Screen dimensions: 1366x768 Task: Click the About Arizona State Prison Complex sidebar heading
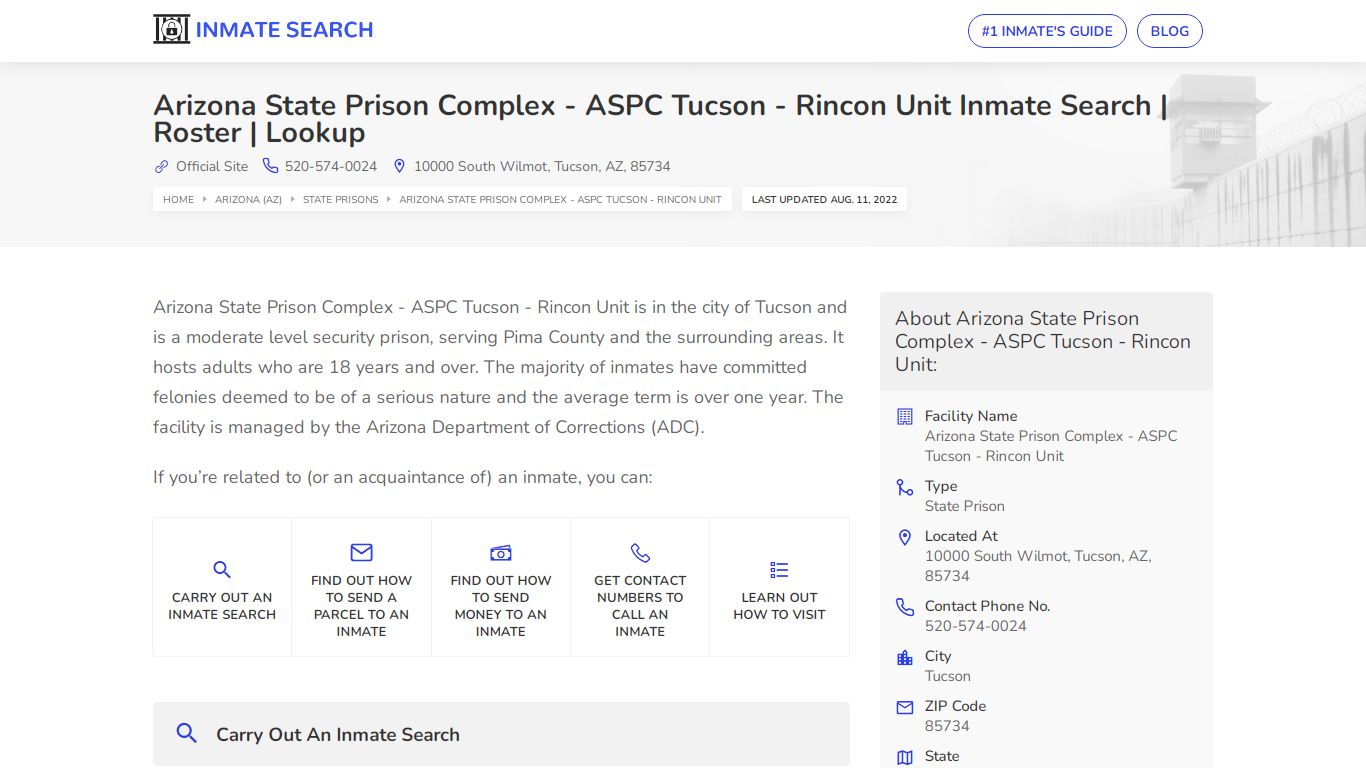1043,341
